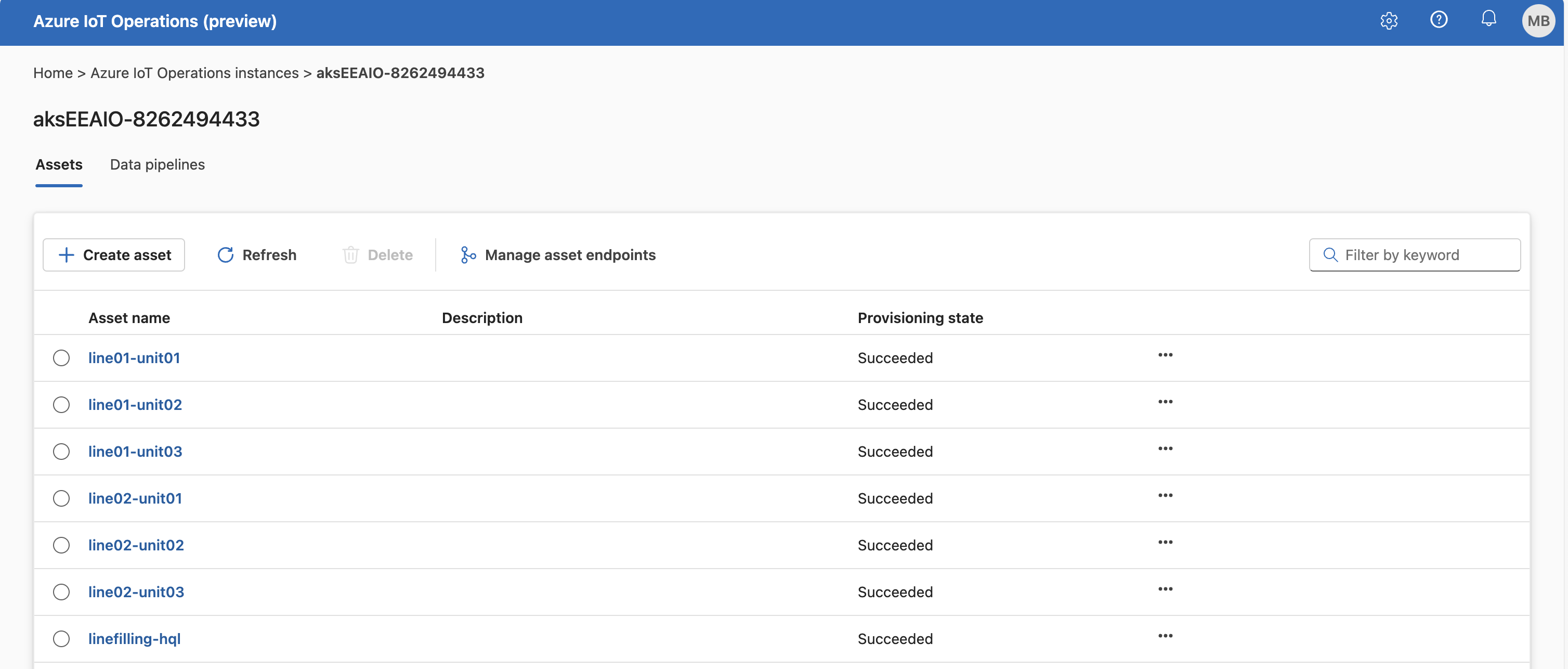Select radio button for linefilling-hql
The width and height of the screenshot is (1568, 669).
pos(61,638)
